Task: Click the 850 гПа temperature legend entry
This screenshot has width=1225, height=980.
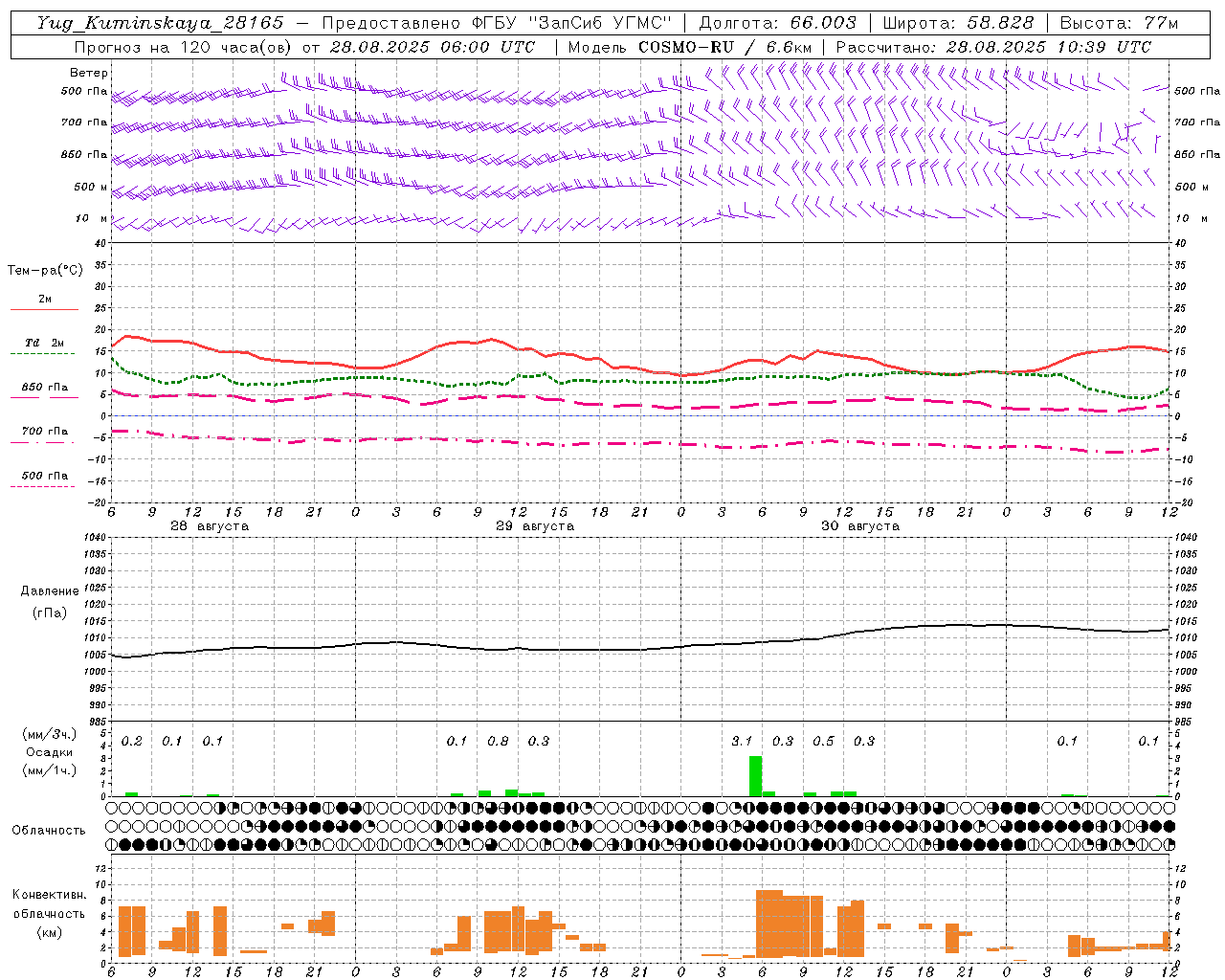Action: pyautogui.click(x=45, y=388)
